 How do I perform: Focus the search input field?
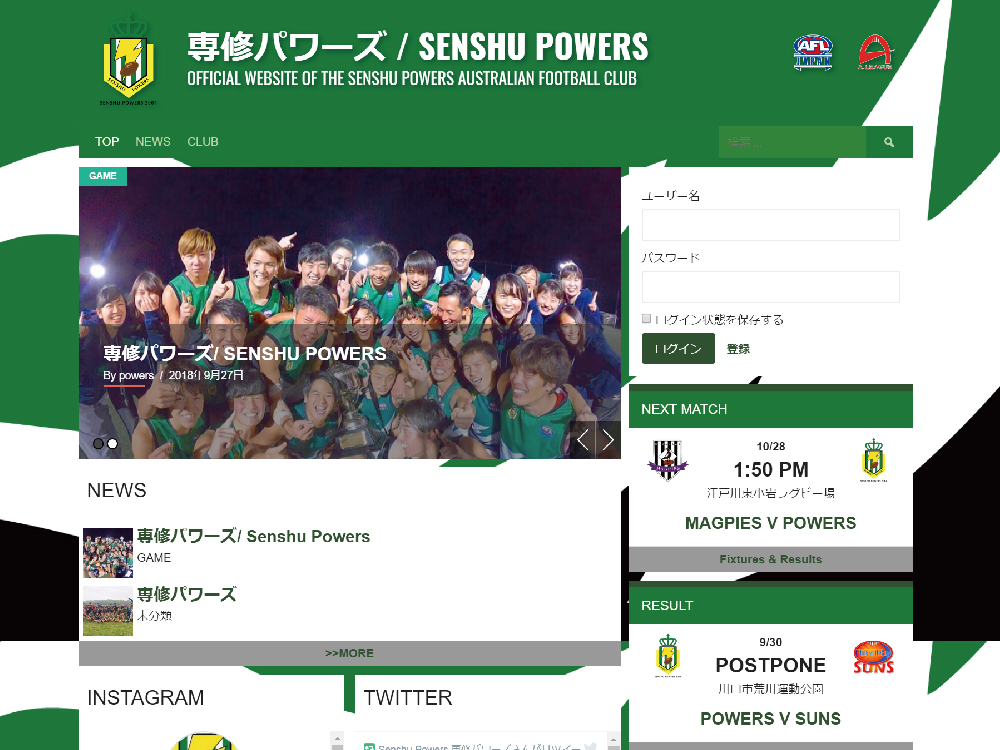(x=793, y=142)
